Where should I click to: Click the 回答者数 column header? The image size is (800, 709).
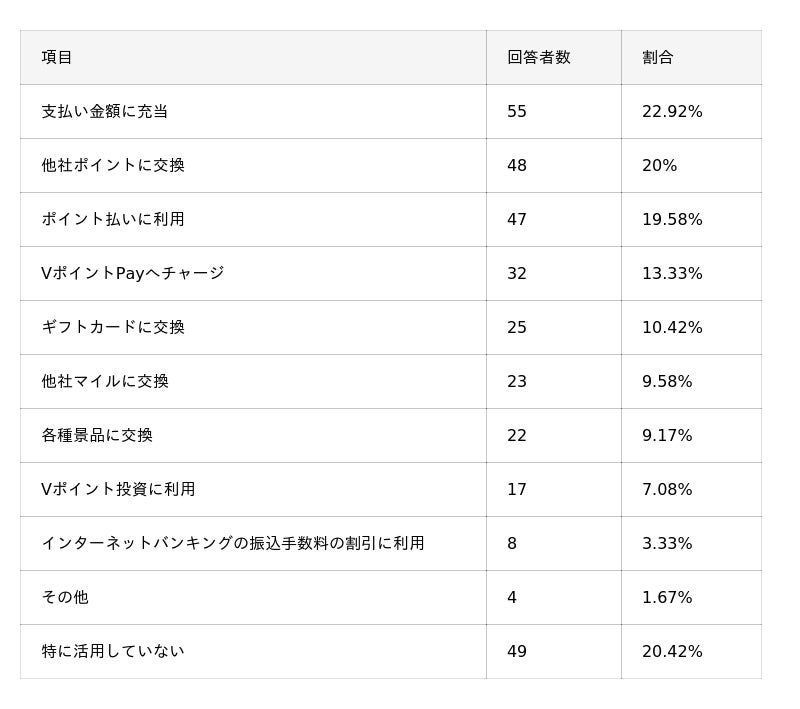pos(538,58)
